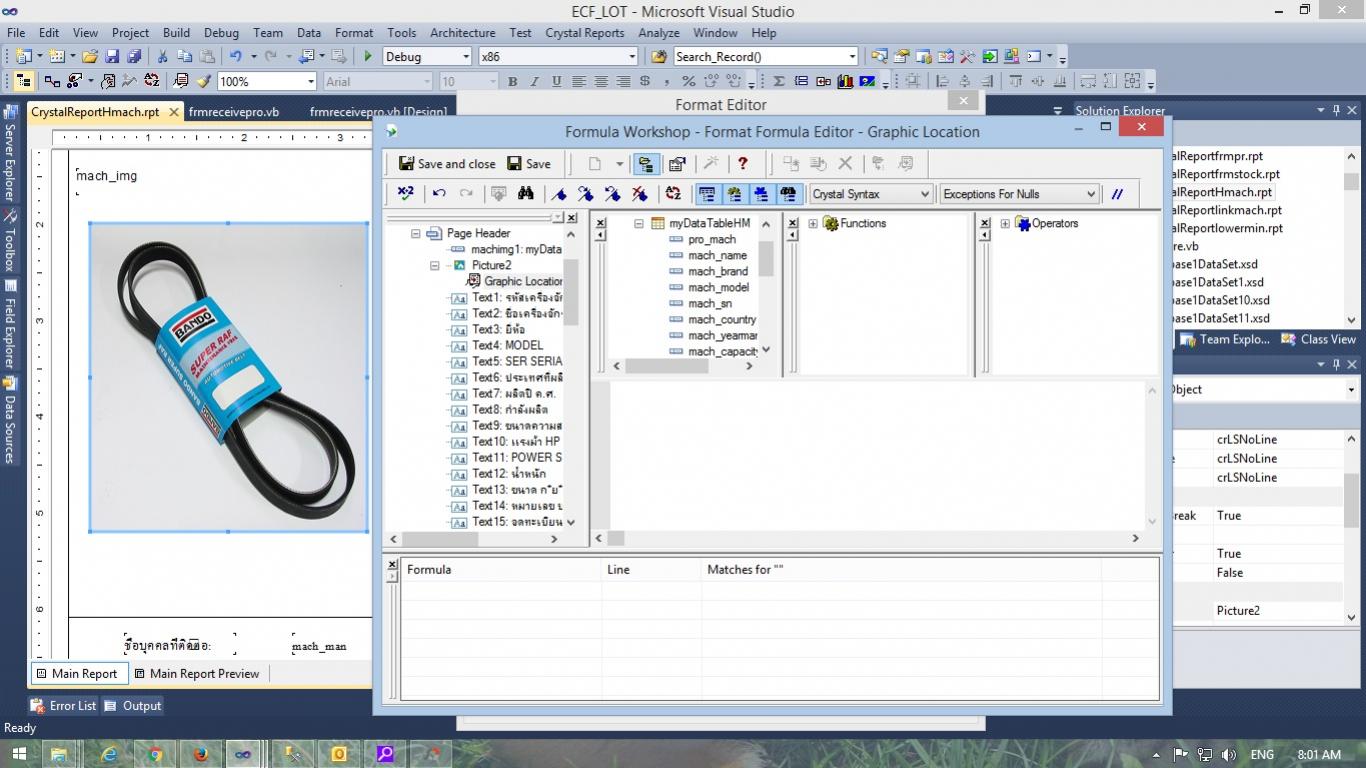
Task: Click the double-slash Comment icon
Action: tap(1117, 194)
